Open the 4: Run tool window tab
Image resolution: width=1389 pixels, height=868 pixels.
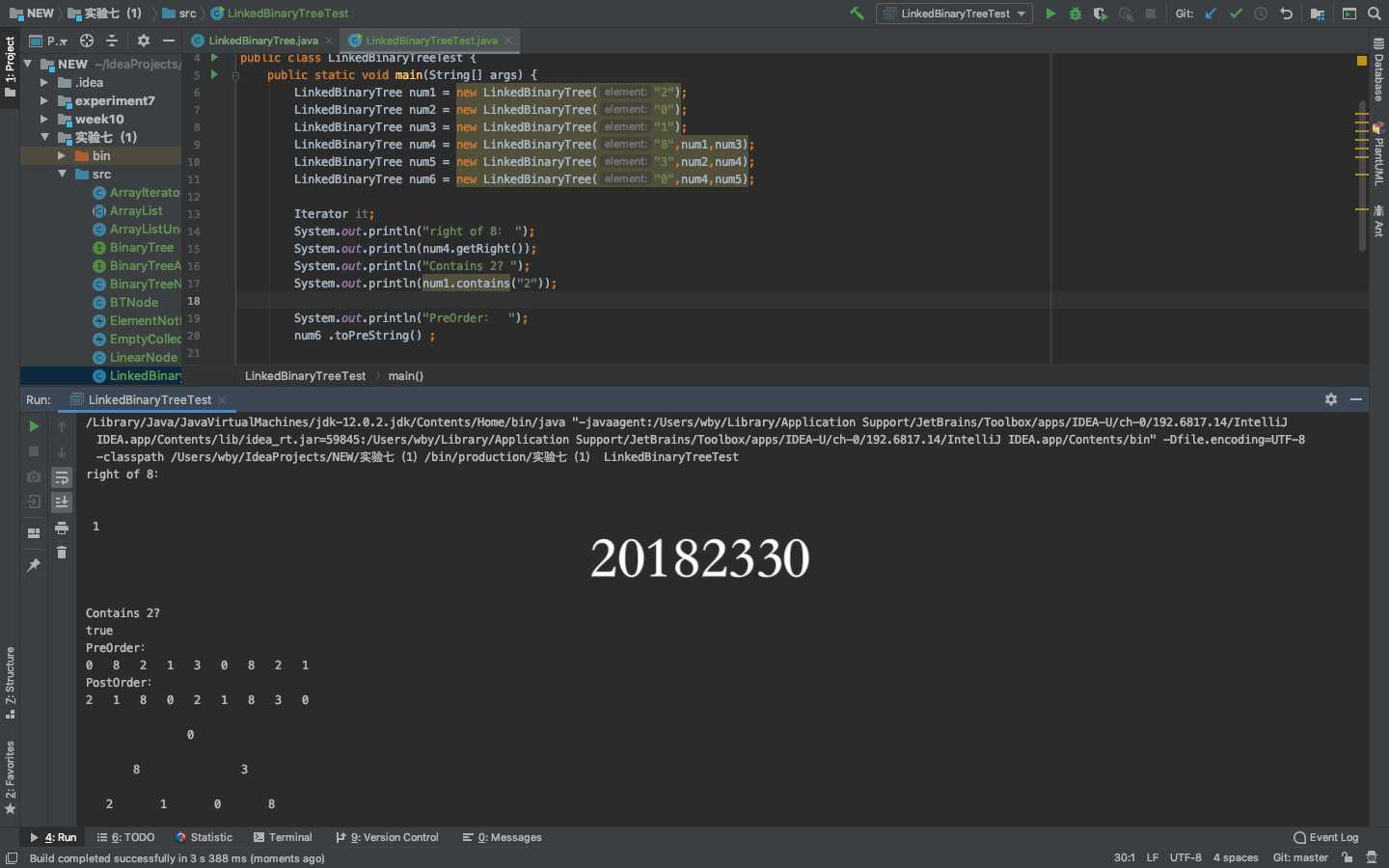(53, 837)
